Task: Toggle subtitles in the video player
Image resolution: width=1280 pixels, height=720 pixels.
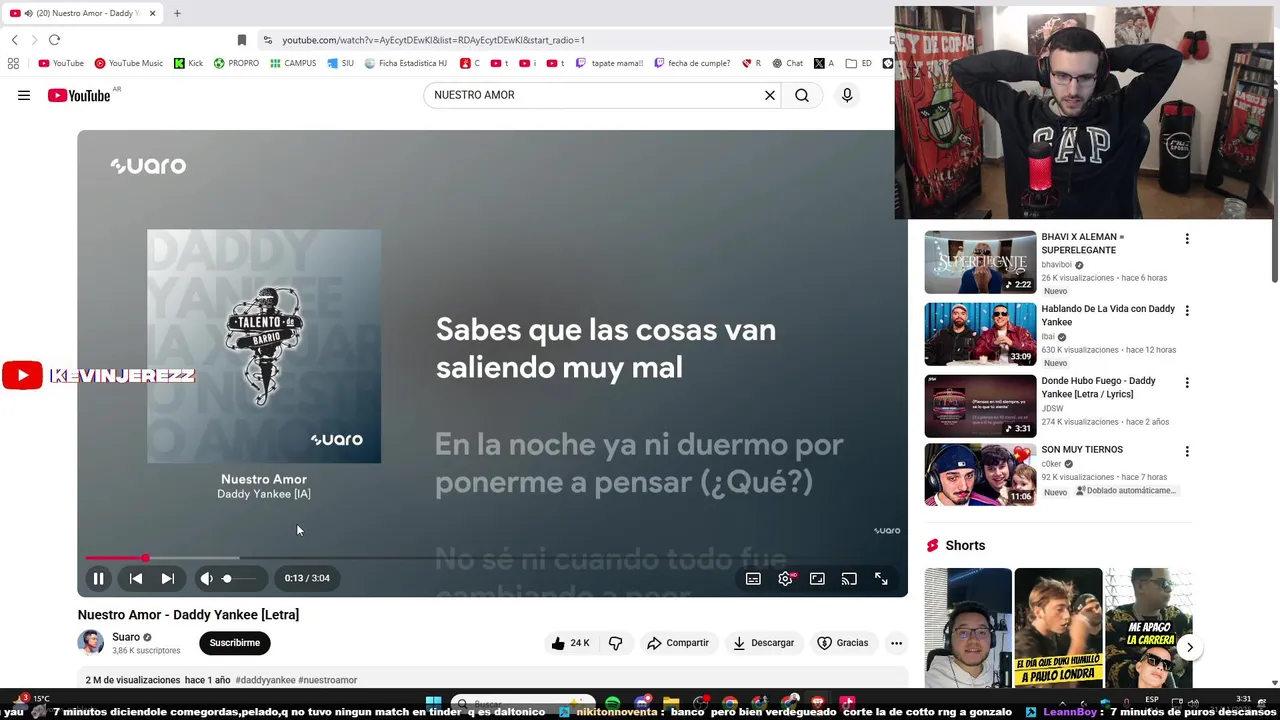Action: pyautogui.click(x=753, y=578)
